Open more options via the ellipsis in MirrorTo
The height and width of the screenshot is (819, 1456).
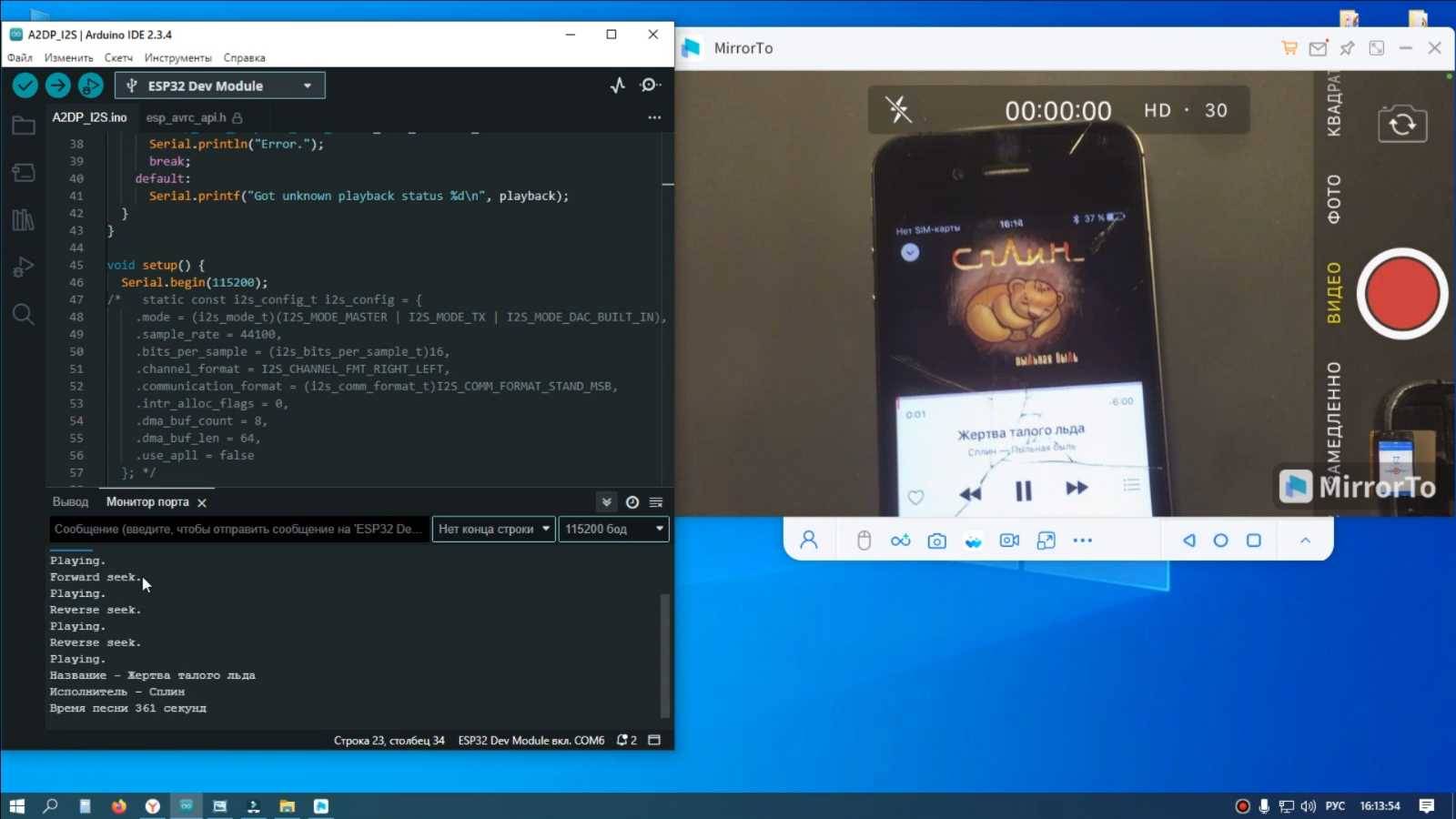[1081, 540]
